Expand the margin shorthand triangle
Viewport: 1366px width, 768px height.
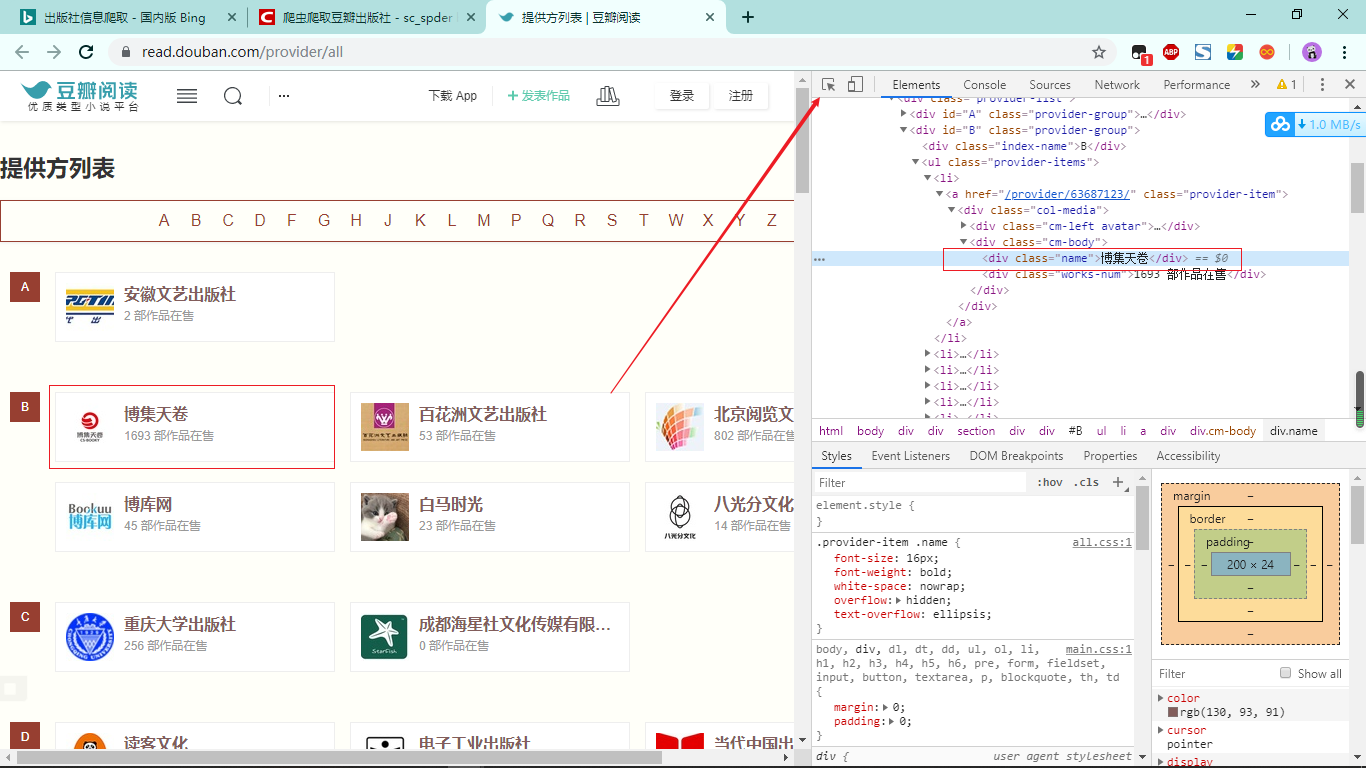coord(886,707)
